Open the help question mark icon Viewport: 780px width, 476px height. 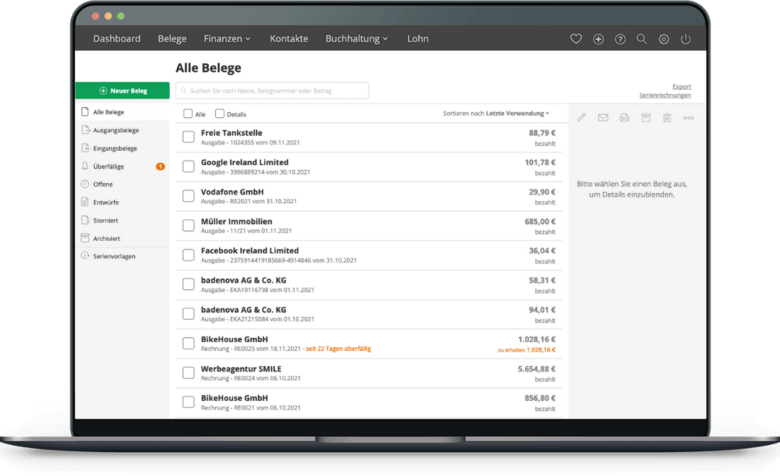[620, 39]
